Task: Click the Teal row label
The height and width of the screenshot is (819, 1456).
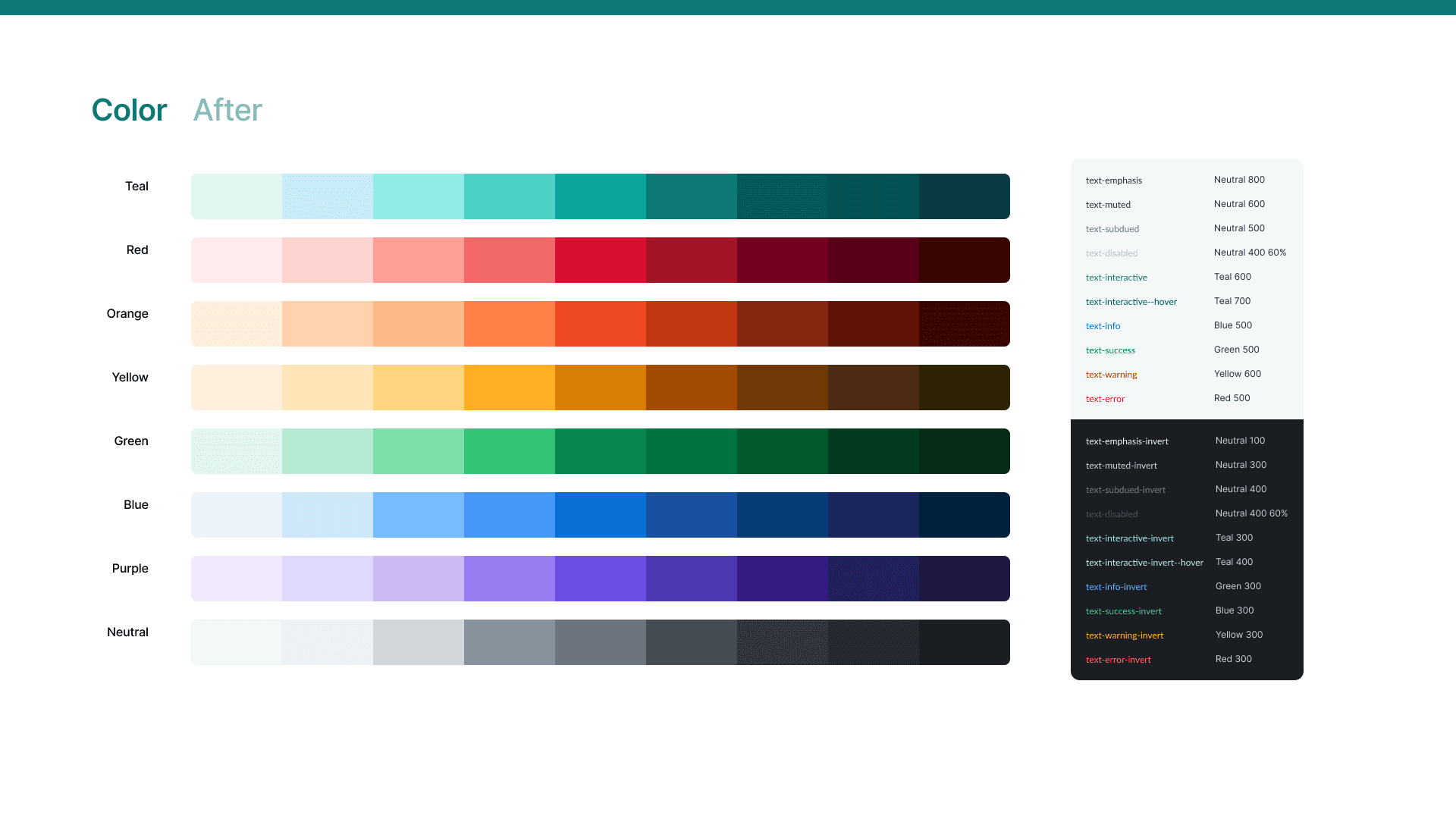Action: tap(136, 187)
